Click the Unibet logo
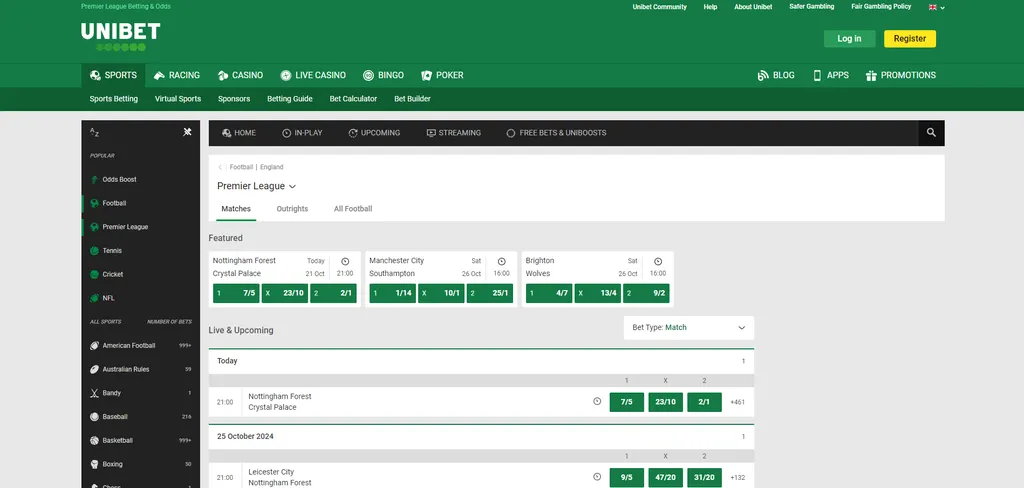 click(x=120, y=37)
